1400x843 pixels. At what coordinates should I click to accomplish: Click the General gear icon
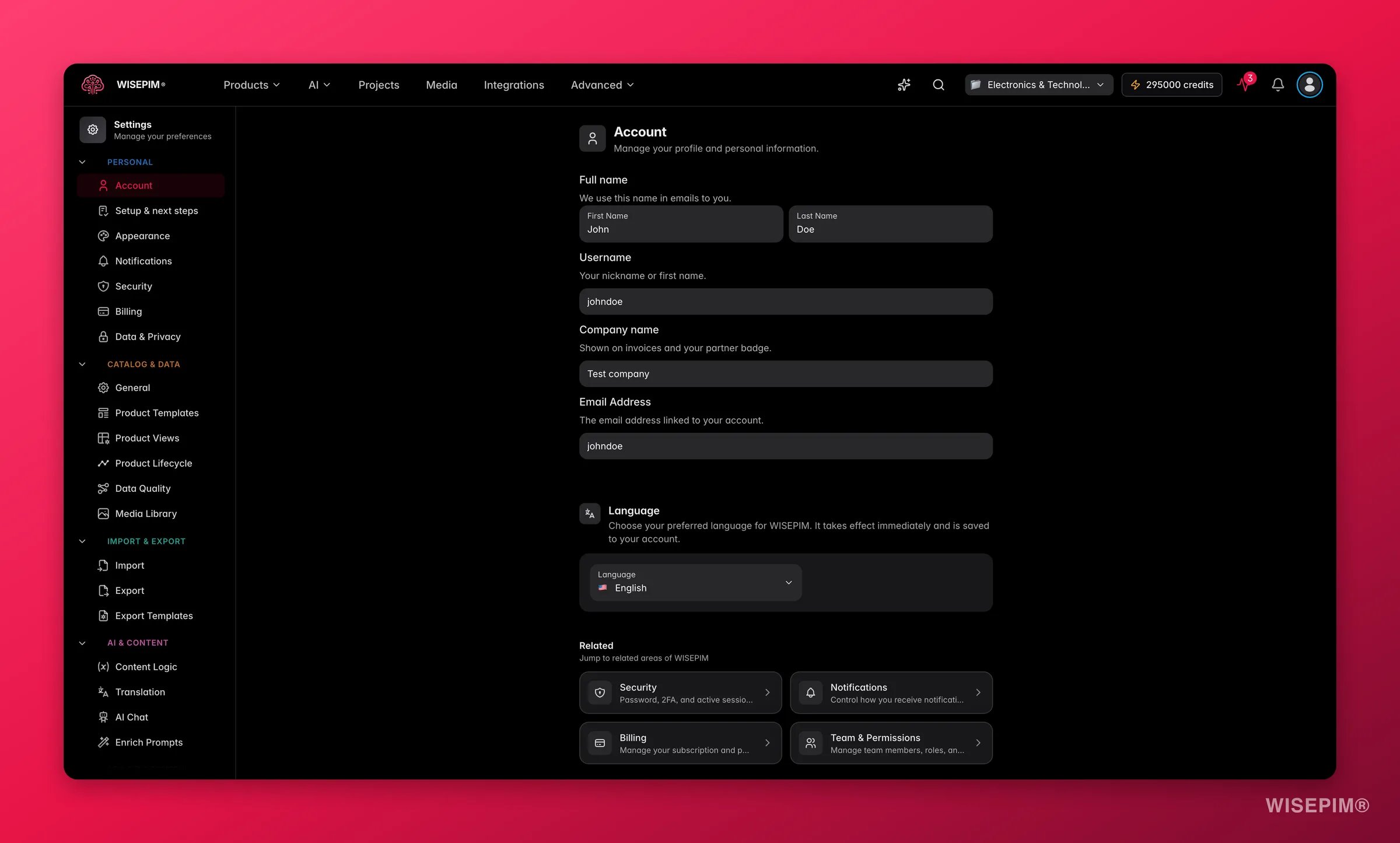[x=103, y=387]
